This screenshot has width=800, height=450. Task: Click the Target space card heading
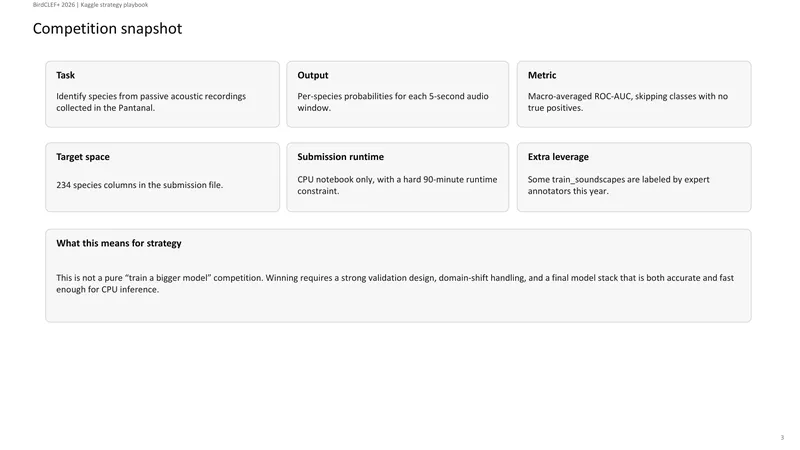(x=83, y=157)
